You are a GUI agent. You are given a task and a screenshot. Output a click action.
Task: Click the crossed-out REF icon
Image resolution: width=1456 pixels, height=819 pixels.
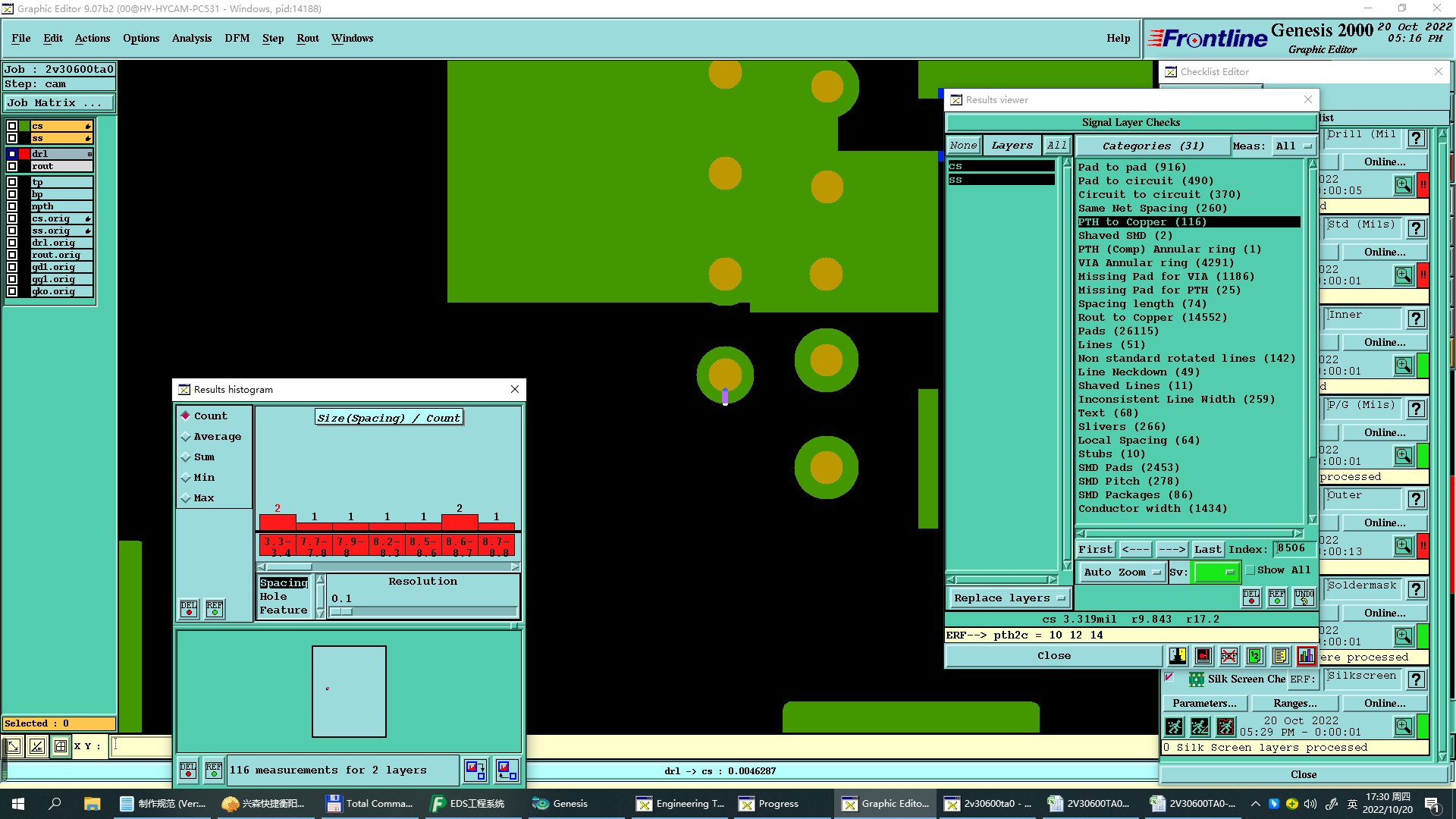1229,656
